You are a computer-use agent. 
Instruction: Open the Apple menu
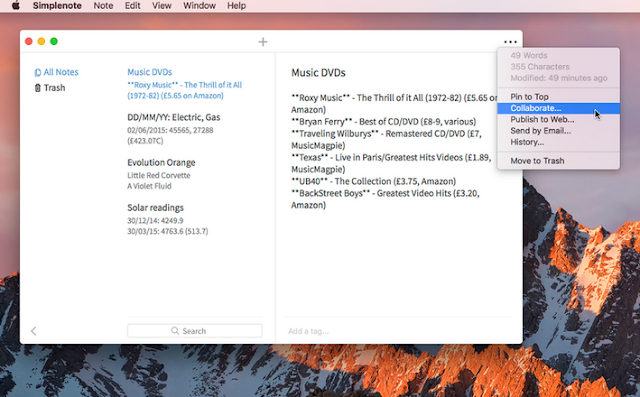coord(16,6)
